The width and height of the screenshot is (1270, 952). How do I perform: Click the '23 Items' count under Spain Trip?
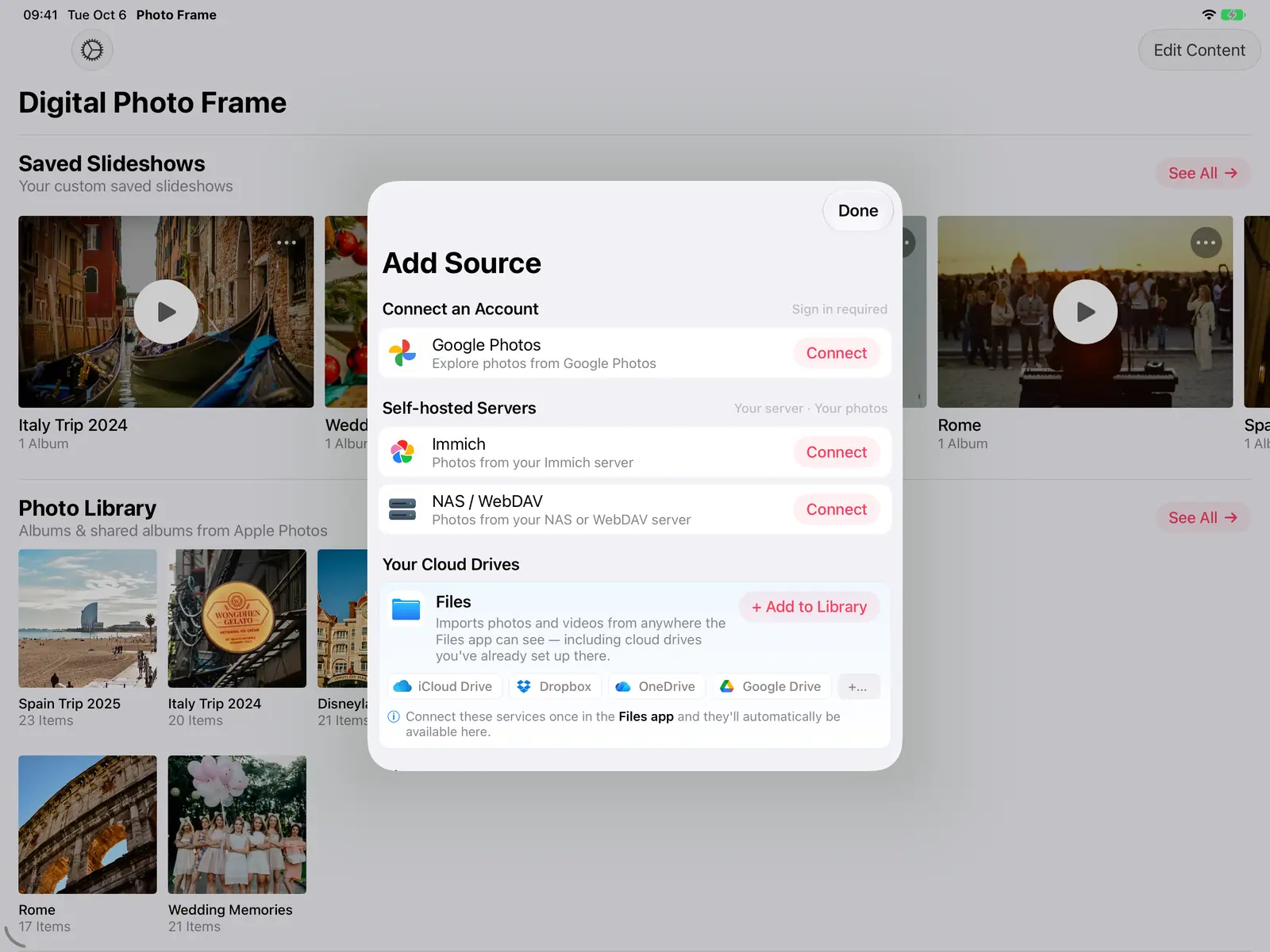click(46, 720)
